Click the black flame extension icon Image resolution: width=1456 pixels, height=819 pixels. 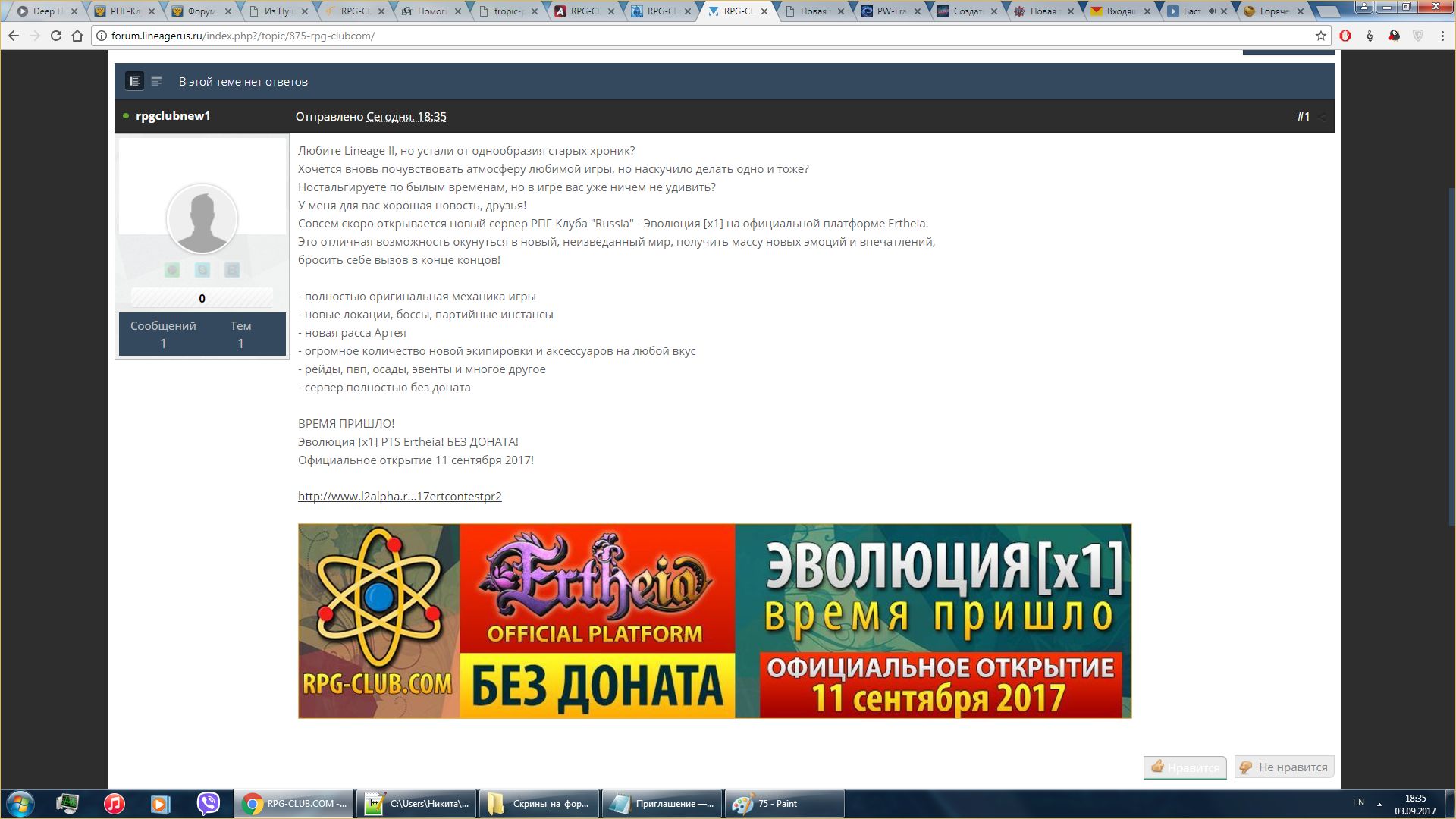click(1370, 36)
